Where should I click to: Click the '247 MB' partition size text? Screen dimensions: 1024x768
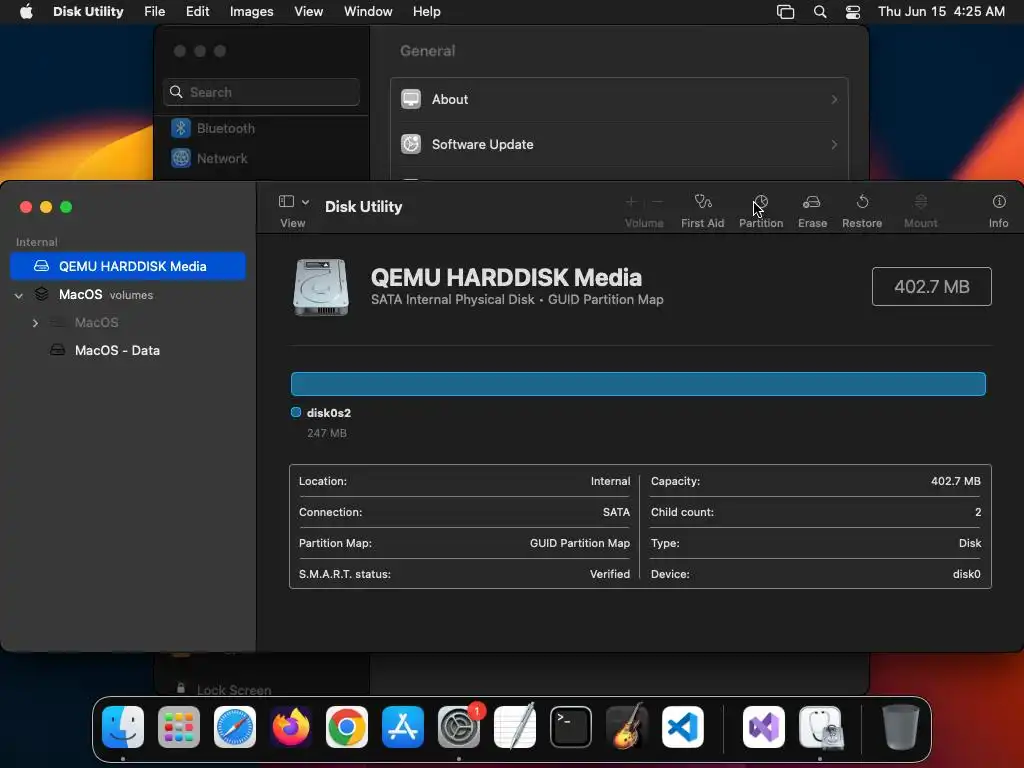(327, 433)
